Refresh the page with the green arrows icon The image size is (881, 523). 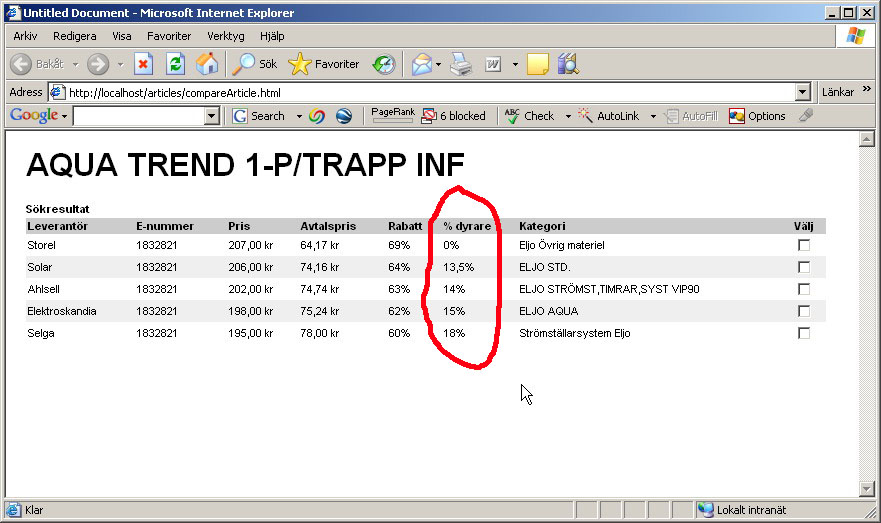coord(175,64)
